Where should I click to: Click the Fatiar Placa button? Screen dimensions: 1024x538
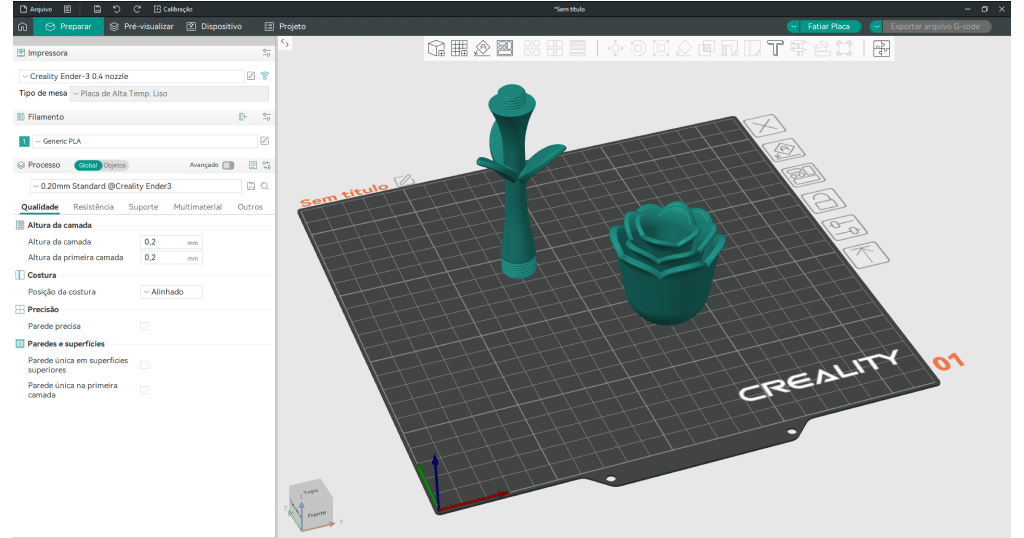pyautogui.click(x=829, y=27)
